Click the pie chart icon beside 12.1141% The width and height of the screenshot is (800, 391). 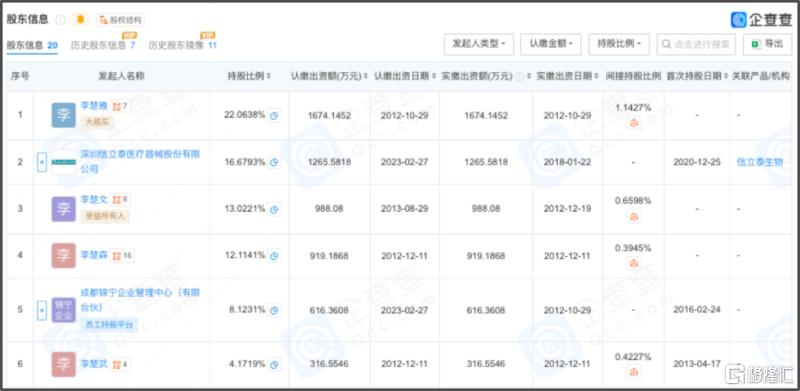[274, 256]
